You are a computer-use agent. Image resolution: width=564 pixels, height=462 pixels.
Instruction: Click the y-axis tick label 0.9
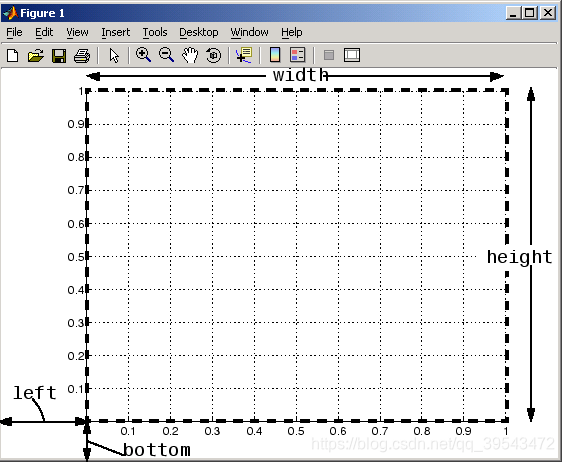coord(76,124)
